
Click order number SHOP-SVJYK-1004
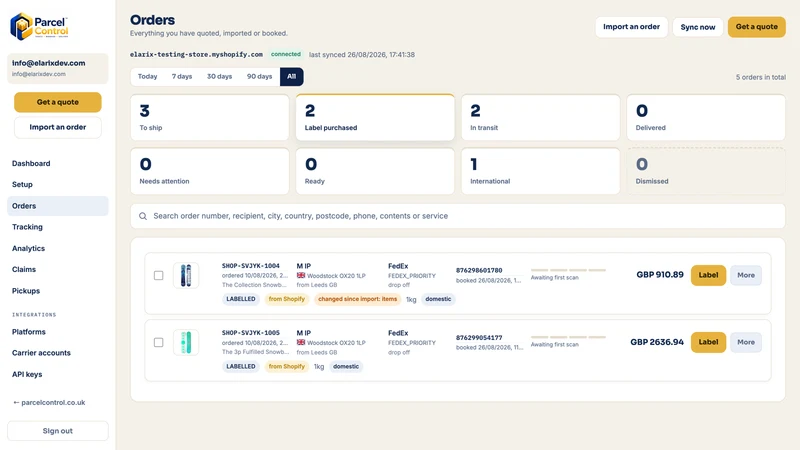coord(251,266)
